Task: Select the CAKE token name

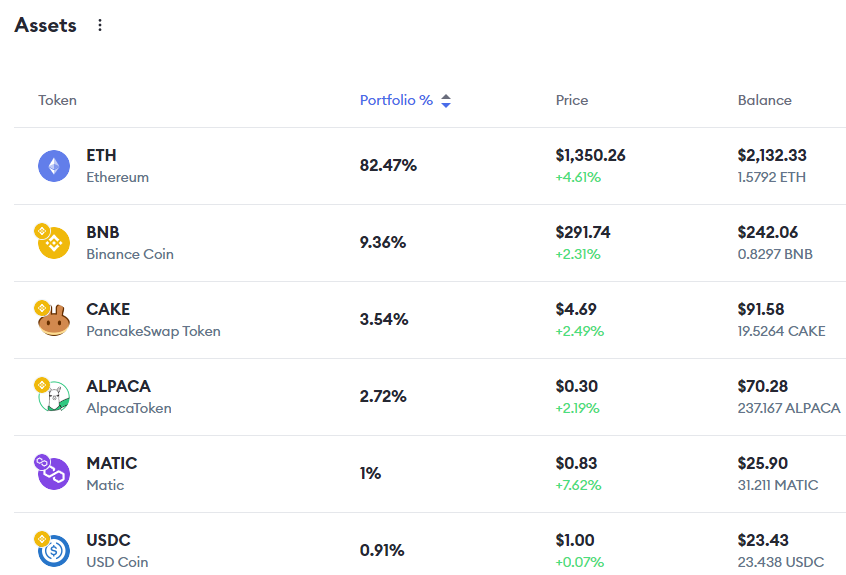Action: tap(108, 309)
